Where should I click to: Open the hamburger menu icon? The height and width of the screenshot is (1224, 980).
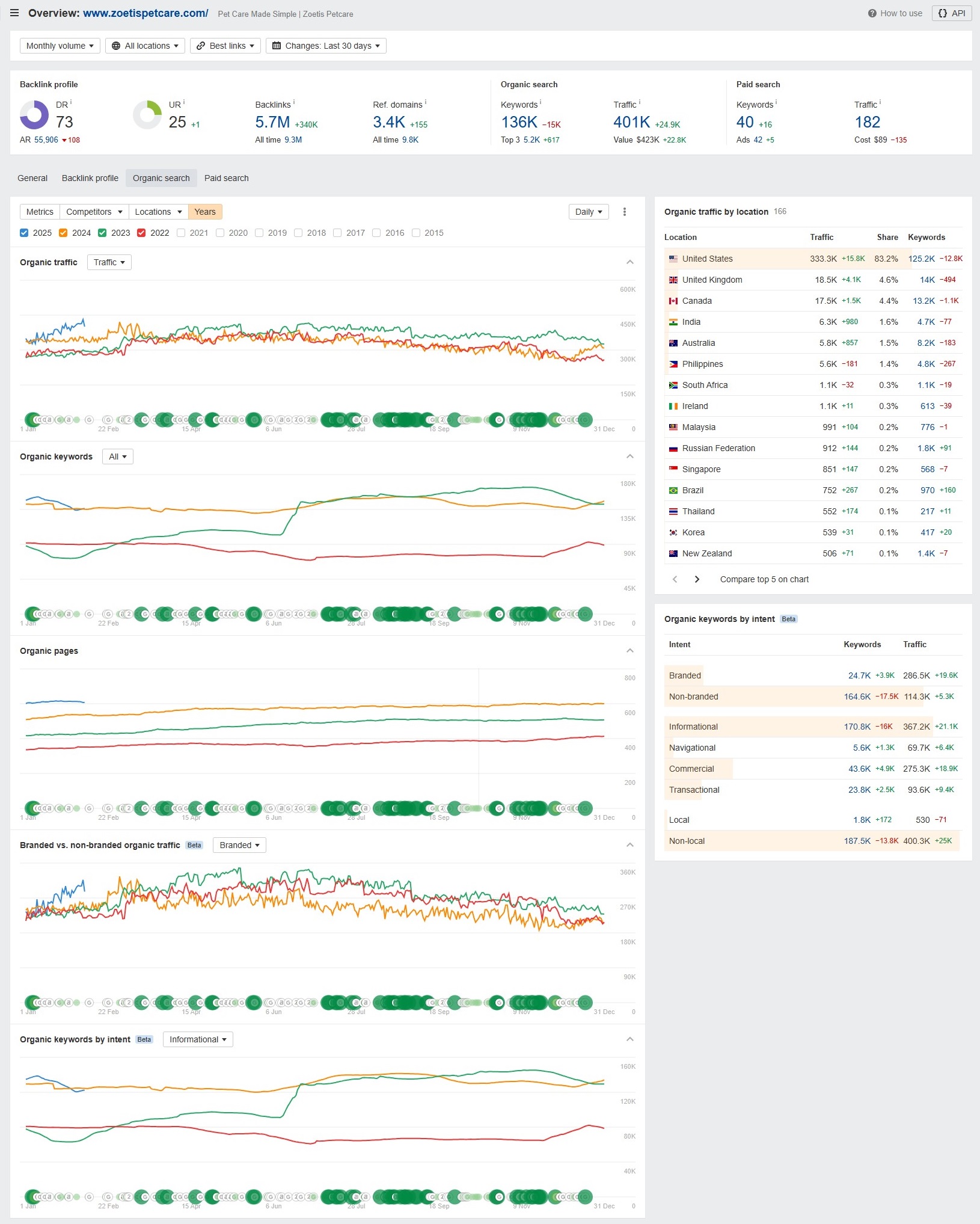[x=14, y=13]
